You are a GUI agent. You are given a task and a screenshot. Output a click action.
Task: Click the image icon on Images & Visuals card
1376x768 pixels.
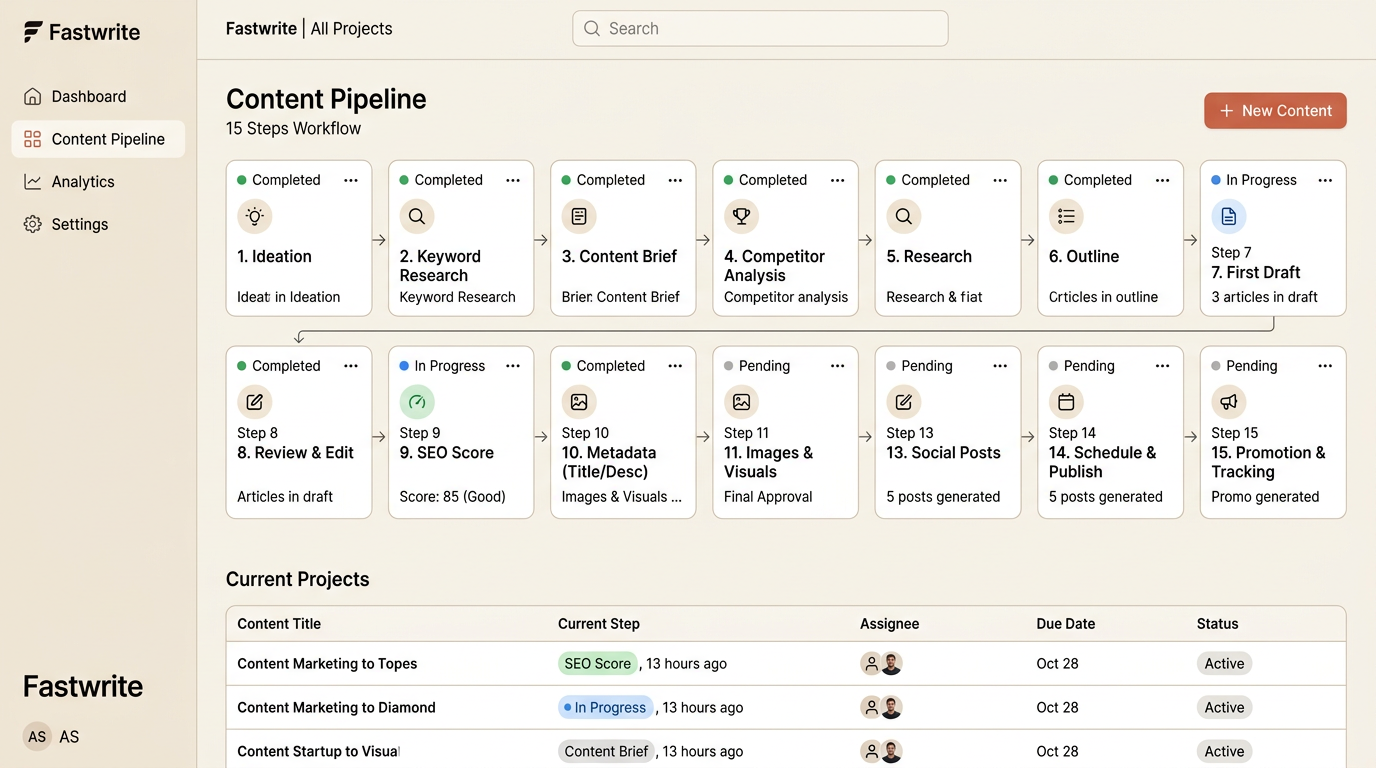741,402
